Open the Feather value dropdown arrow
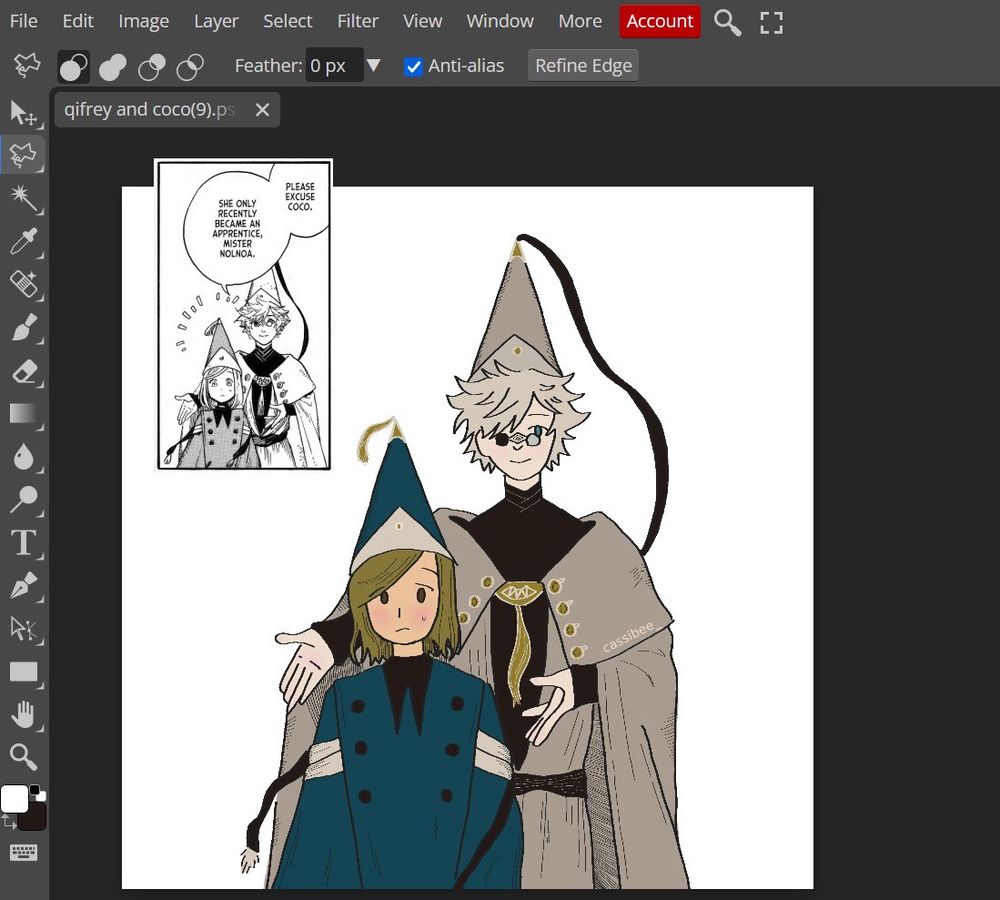Viewport: 1000px width, 900px height. tap(374, 65)
